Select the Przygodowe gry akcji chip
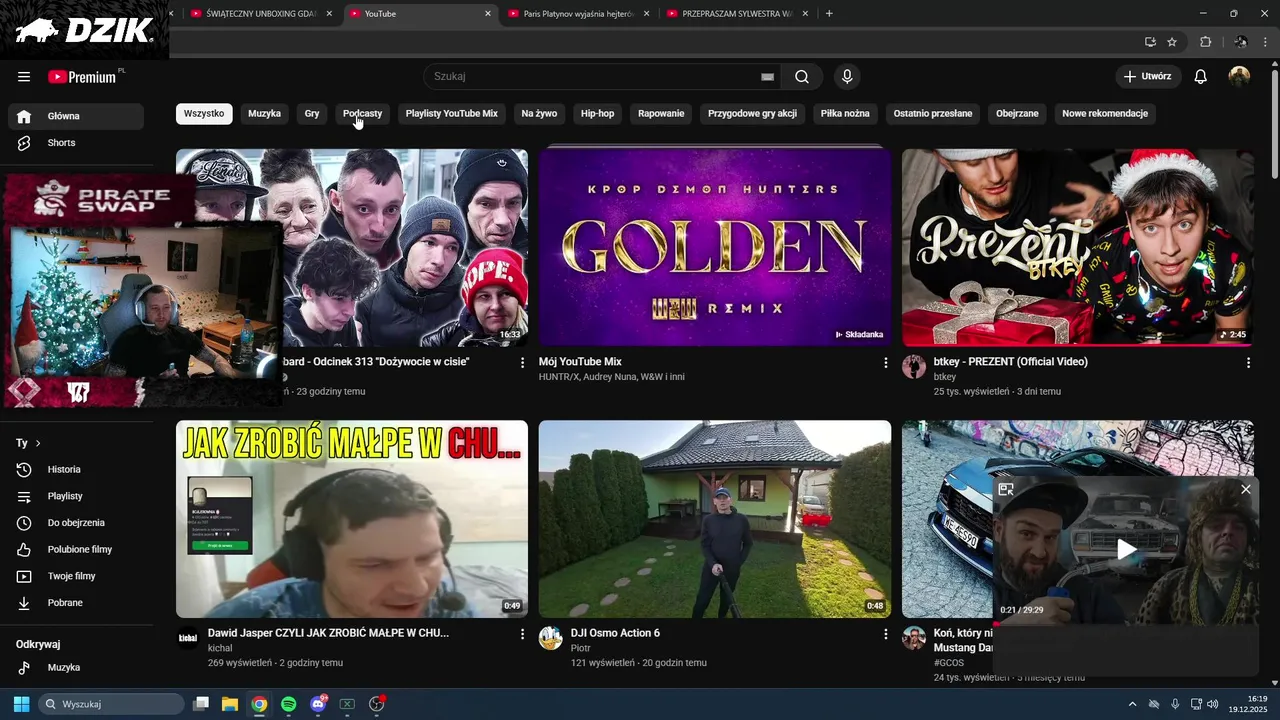The height and width of the screenshot is (720, 1280). (x=752, y=114)
